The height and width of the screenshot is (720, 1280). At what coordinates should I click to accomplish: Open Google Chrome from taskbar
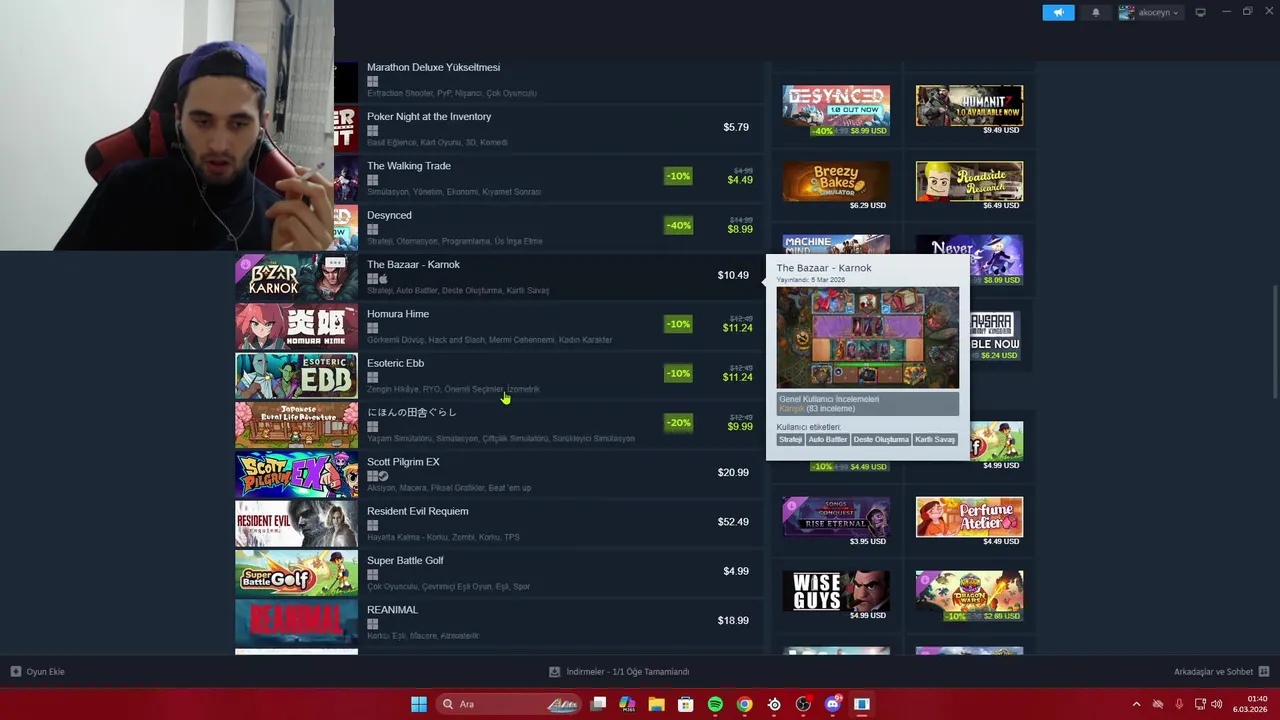click(744, 704)
